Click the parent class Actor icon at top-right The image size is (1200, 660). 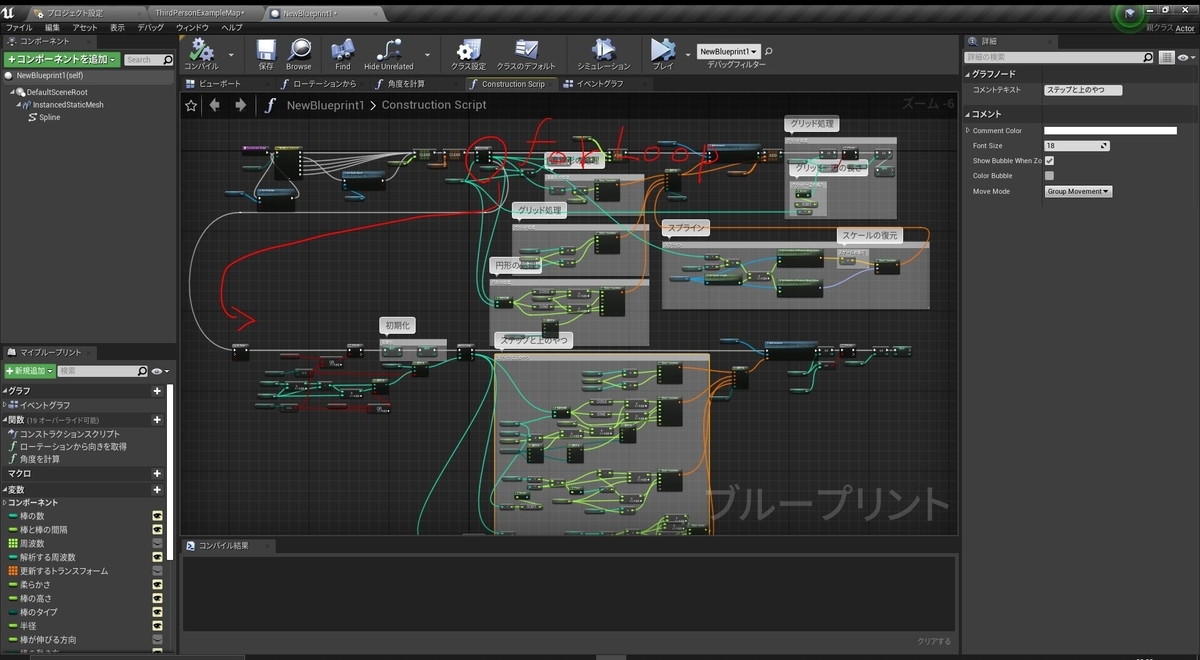(1130, 14)
